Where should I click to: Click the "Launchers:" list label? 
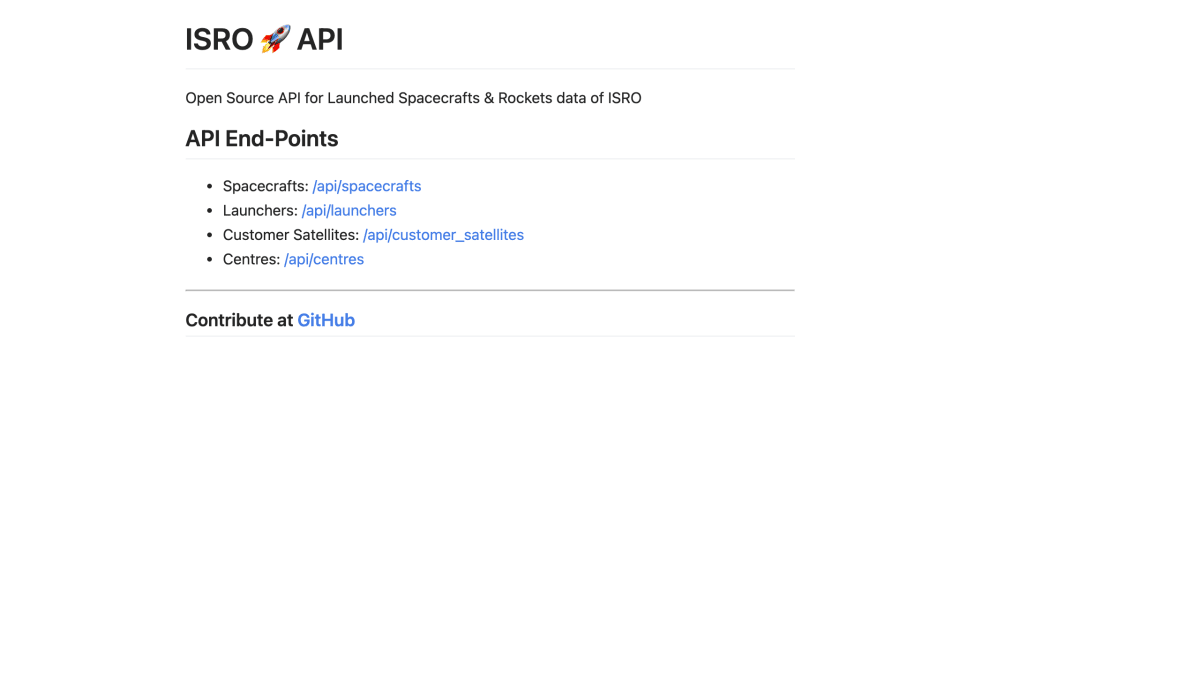click(x=260, y=210)
